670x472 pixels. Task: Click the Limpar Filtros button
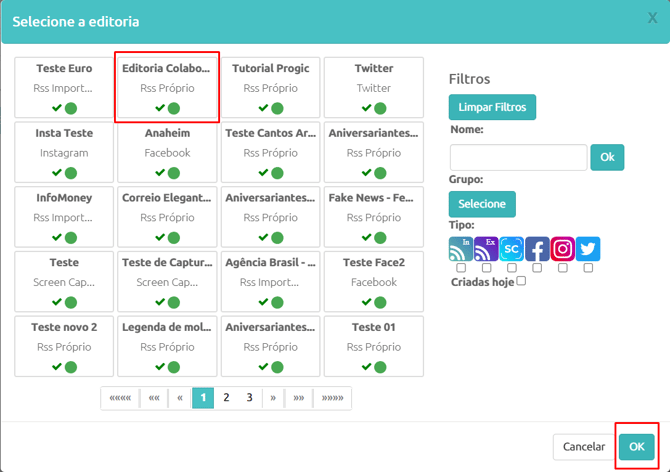coord(492,107)
